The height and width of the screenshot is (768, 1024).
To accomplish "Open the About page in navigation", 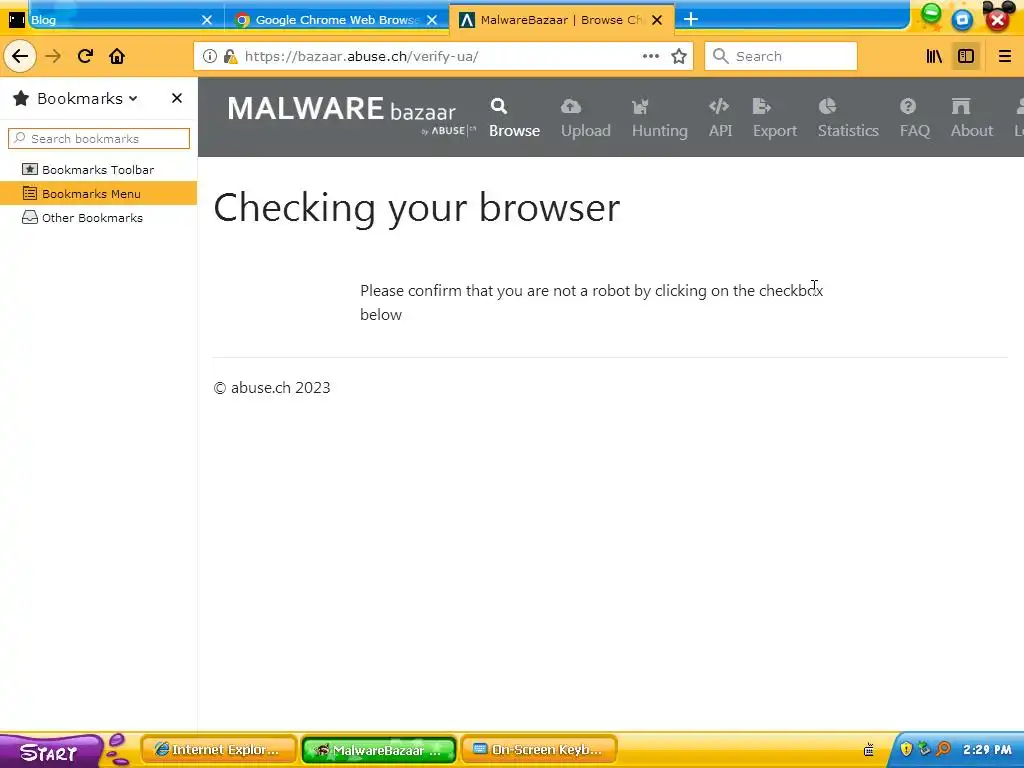I will point(972,118).
